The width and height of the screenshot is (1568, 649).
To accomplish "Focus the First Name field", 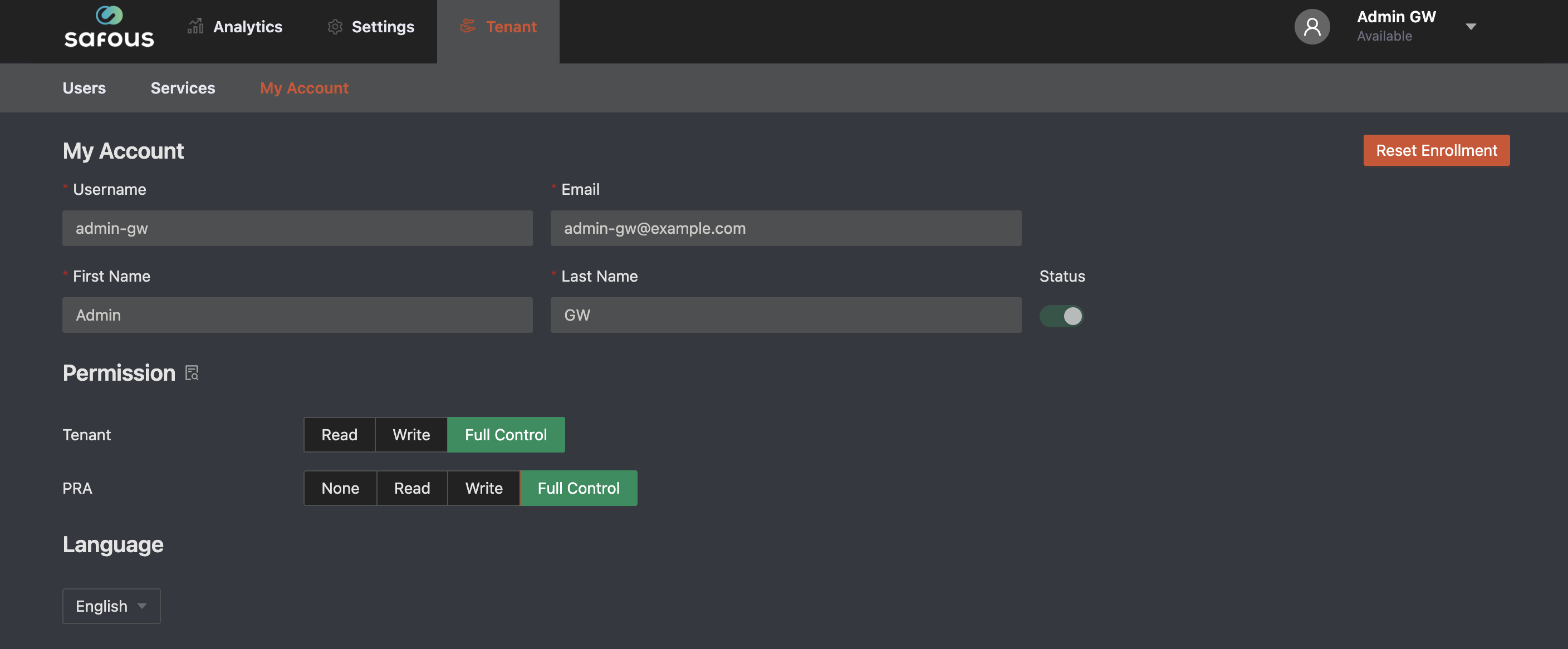I will pos(297,315).
